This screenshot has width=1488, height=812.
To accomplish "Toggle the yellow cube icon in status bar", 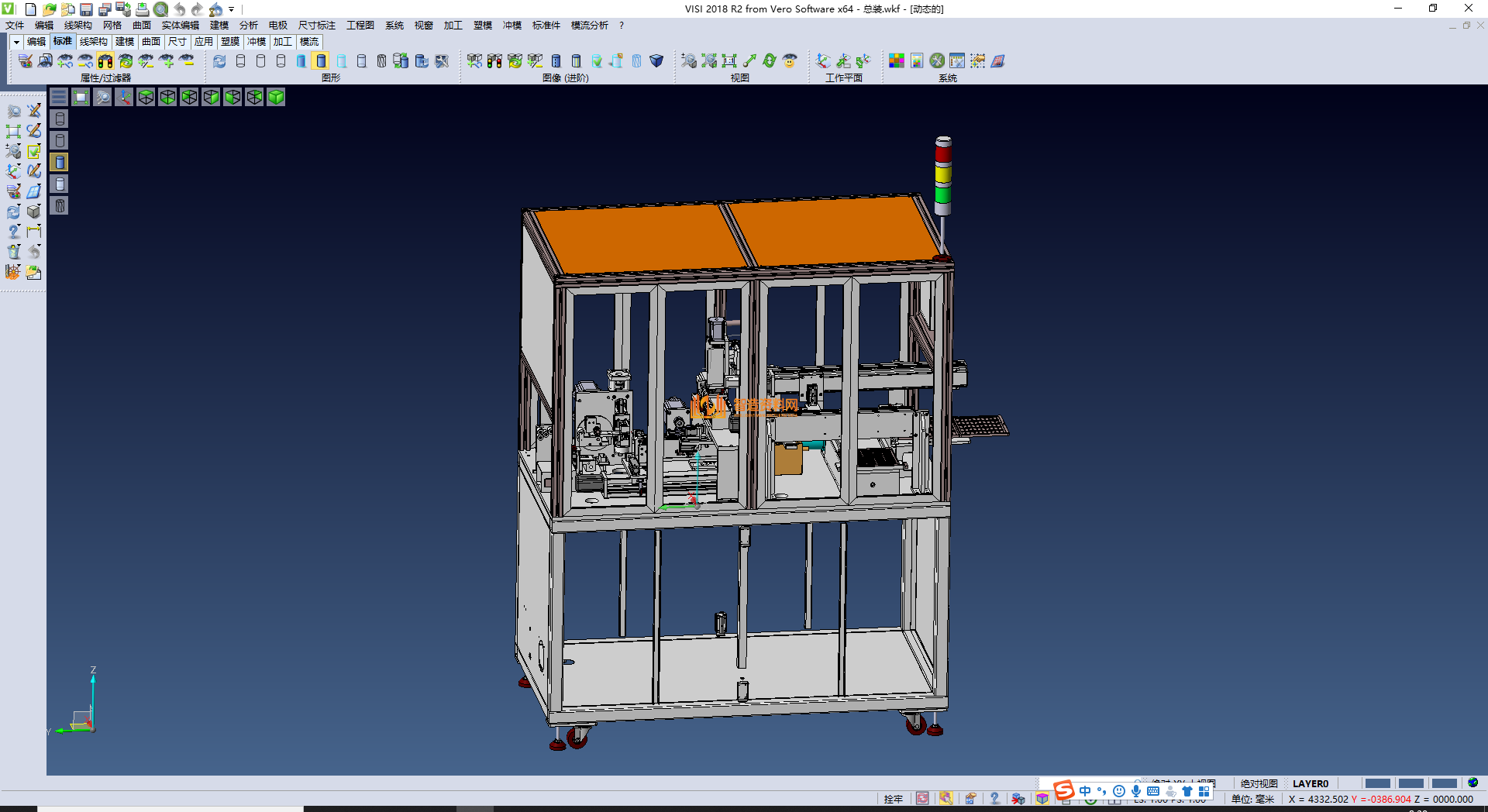I will tap(1042, 799).
